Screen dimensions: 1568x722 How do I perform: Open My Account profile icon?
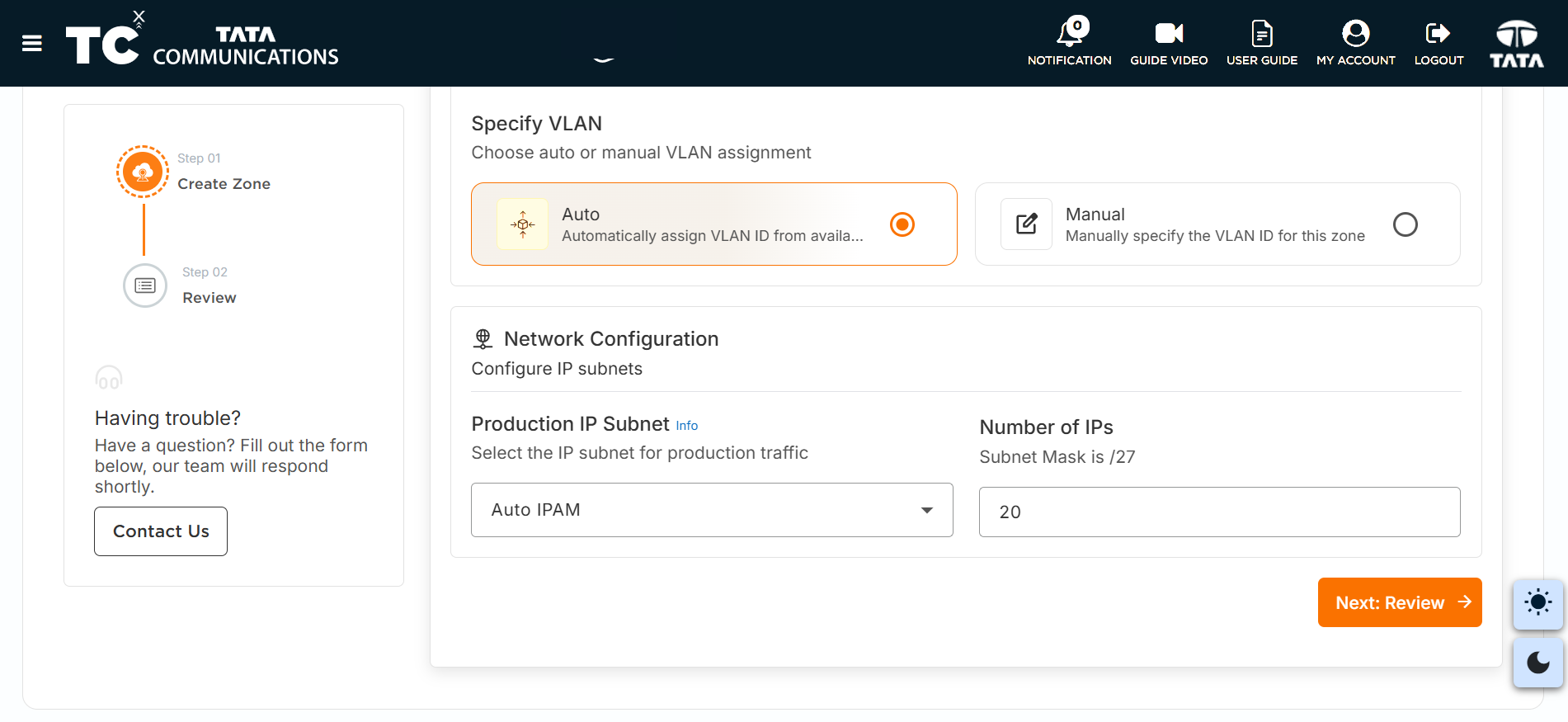1356,33
